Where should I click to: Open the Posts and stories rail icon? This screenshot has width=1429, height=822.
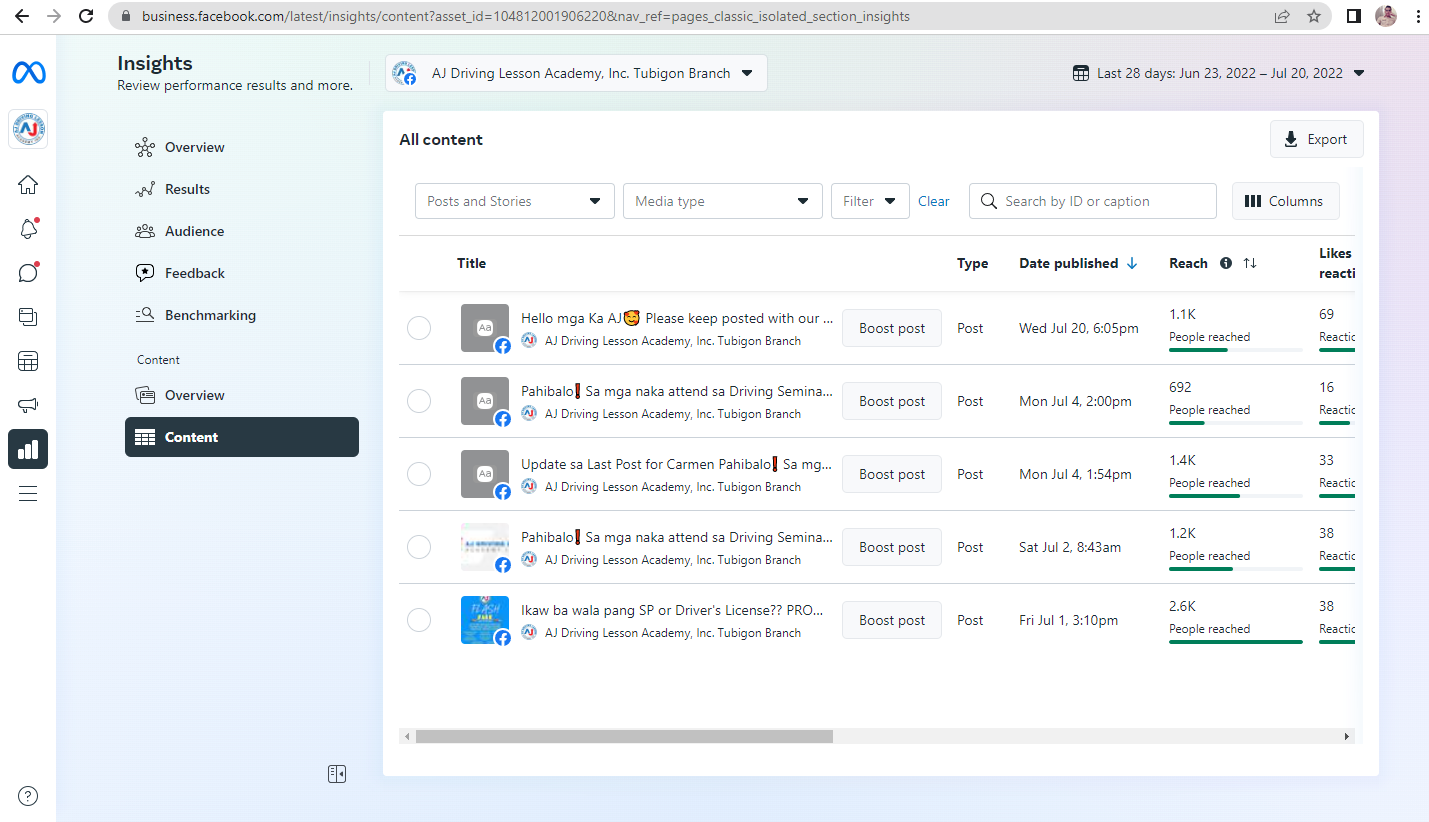[28, 317]
